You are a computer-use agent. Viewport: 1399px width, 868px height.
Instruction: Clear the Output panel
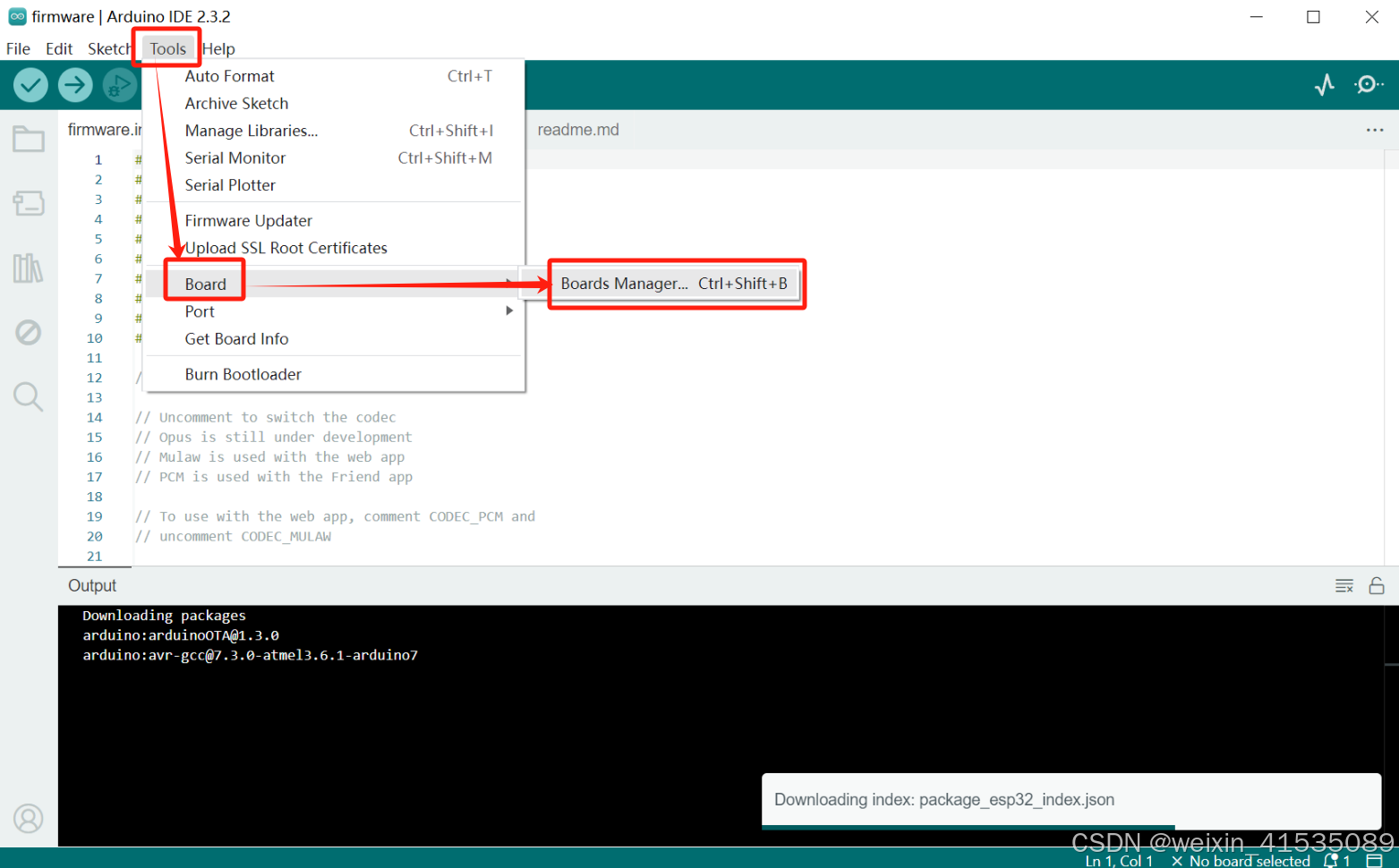click(1344, 586)
